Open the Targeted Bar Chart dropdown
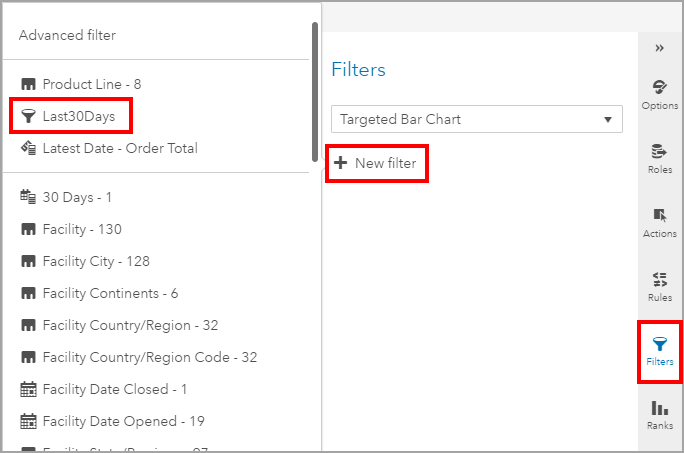This screenshot has width=684, height=453. (476, 119)
